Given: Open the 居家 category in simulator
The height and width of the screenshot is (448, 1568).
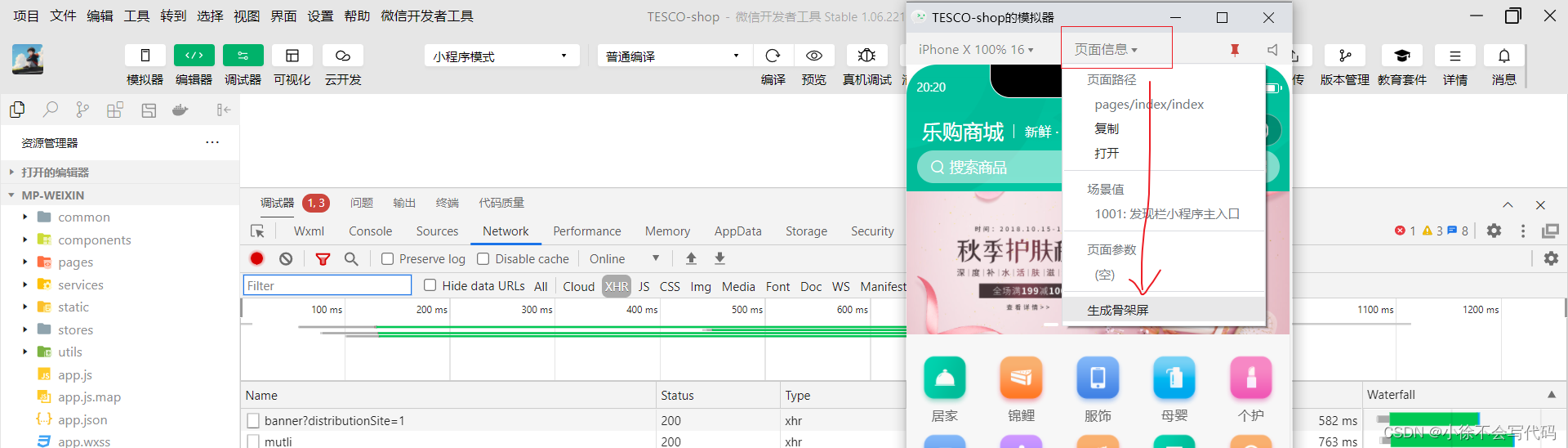Looking at the screenshot, I should [945, 390].
